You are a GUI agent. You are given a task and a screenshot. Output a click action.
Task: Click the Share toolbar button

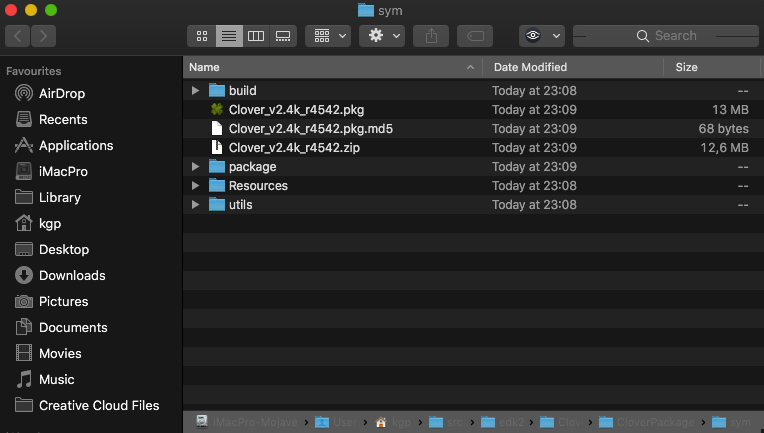431,36
